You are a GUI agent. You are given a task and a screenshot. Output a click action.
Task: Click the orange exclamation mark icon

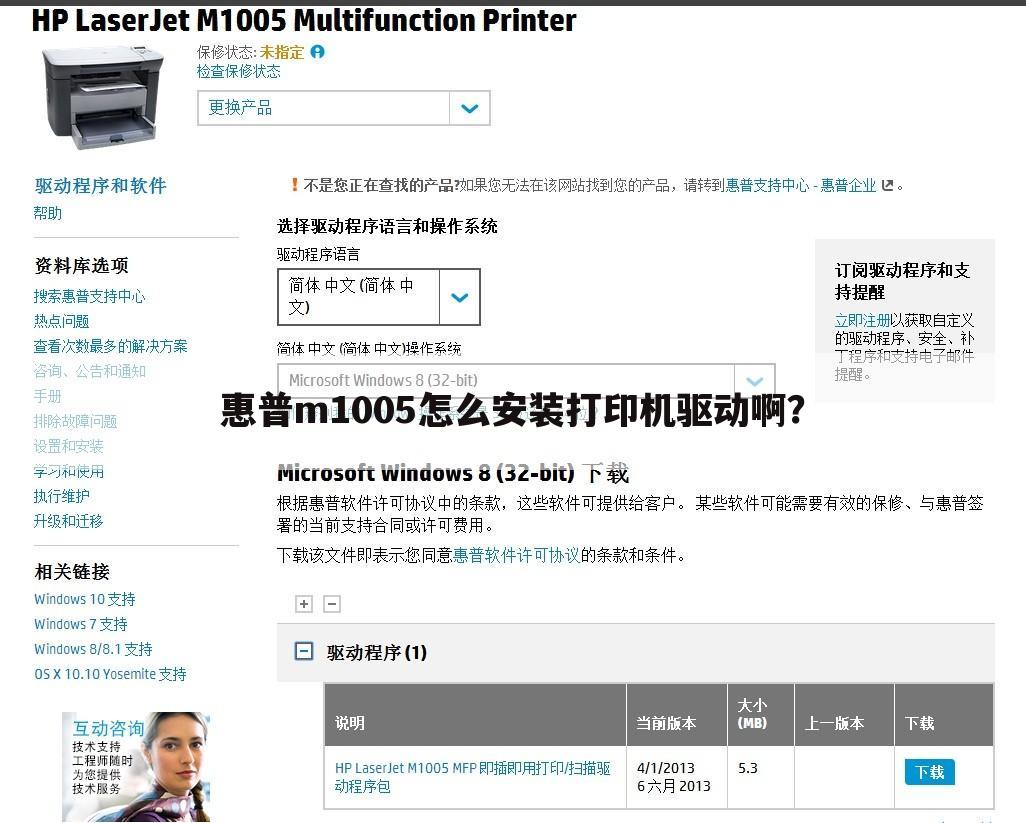click(x=294, y=185)
